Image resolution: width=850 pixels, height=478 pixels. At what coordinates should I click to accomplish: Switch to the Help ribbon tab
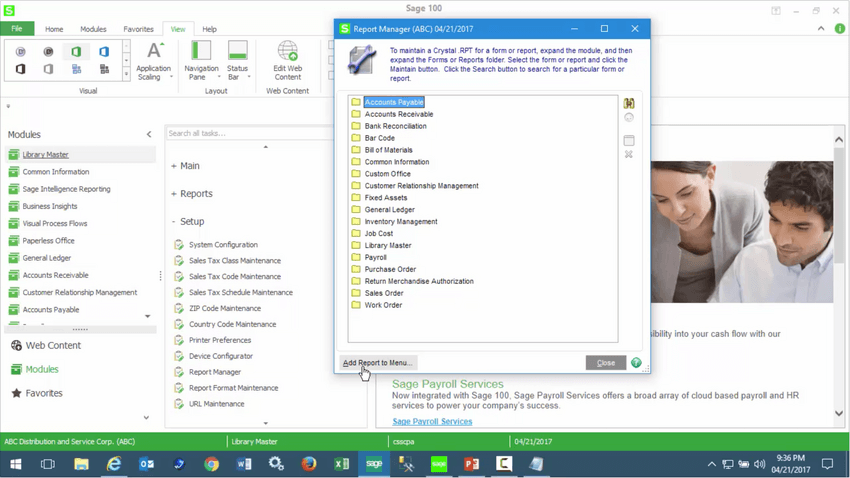click(209, 29)
